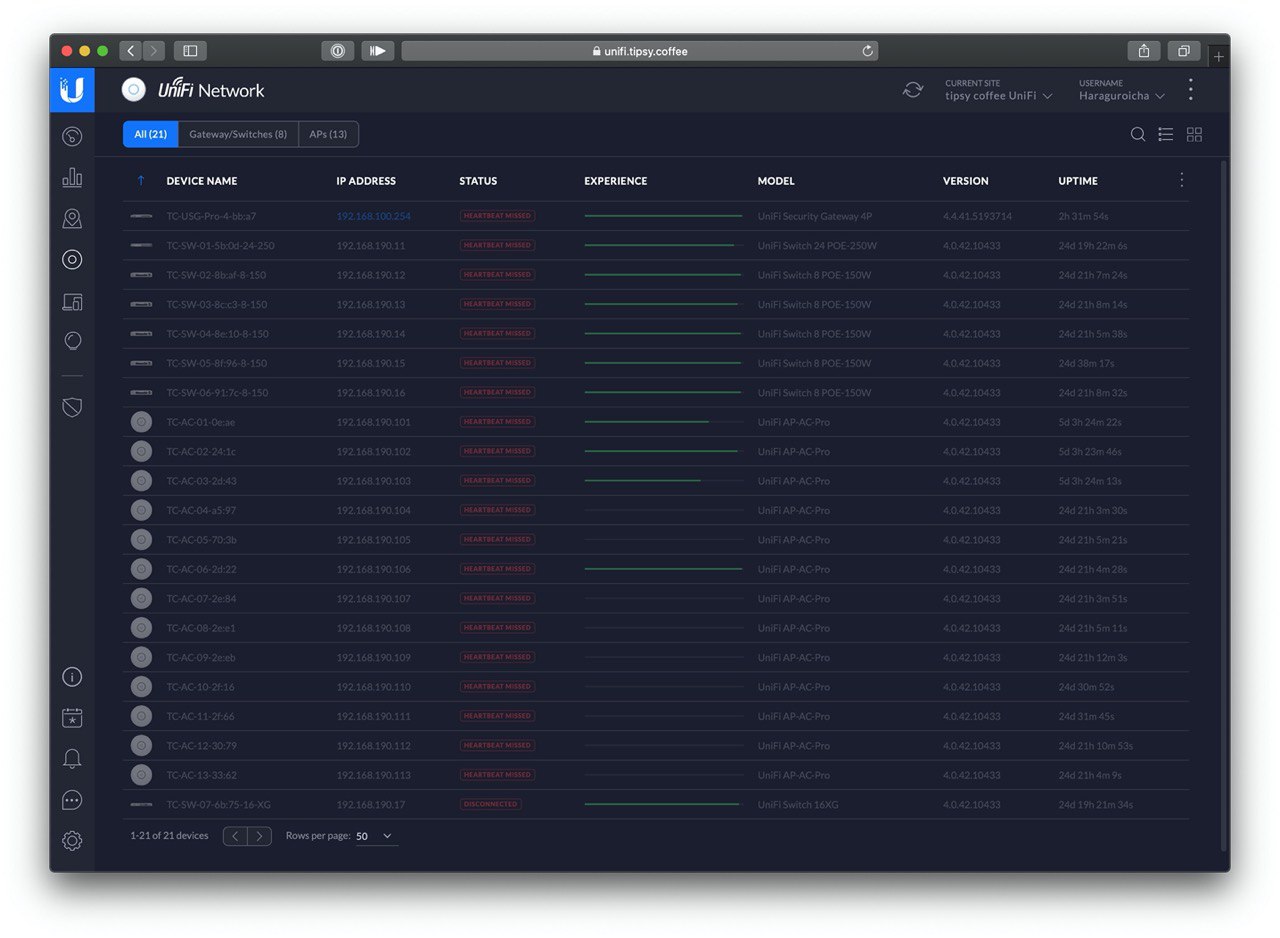Go back with Safari's back arrow

click(x=131, y=51)
